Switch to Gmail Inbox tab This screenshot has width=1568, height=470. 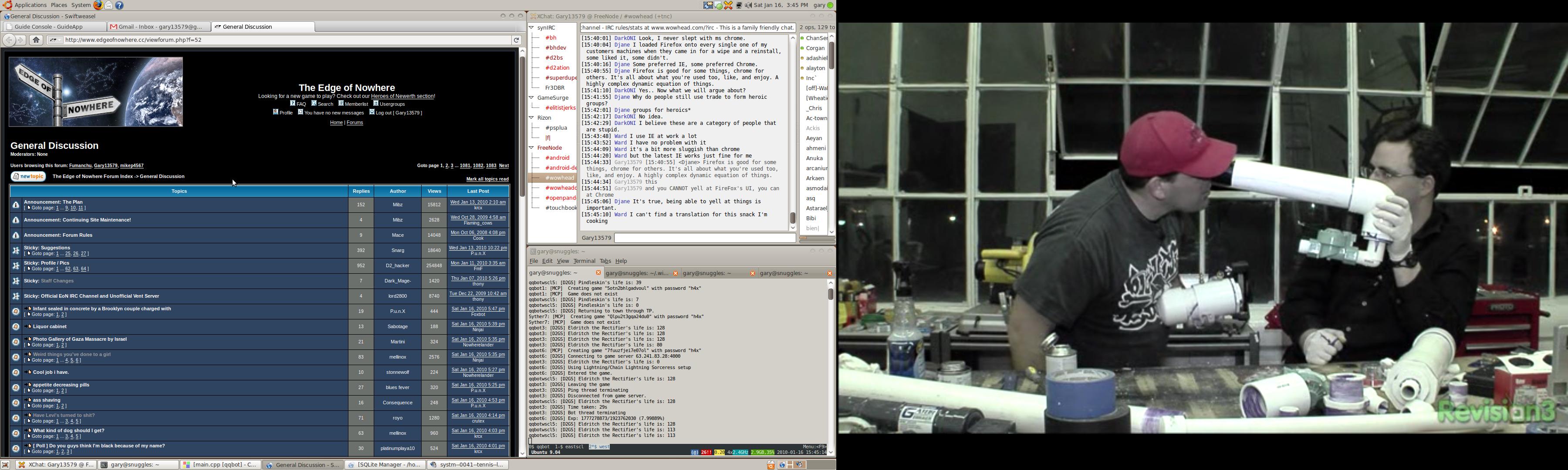click(x=160, y=27)
